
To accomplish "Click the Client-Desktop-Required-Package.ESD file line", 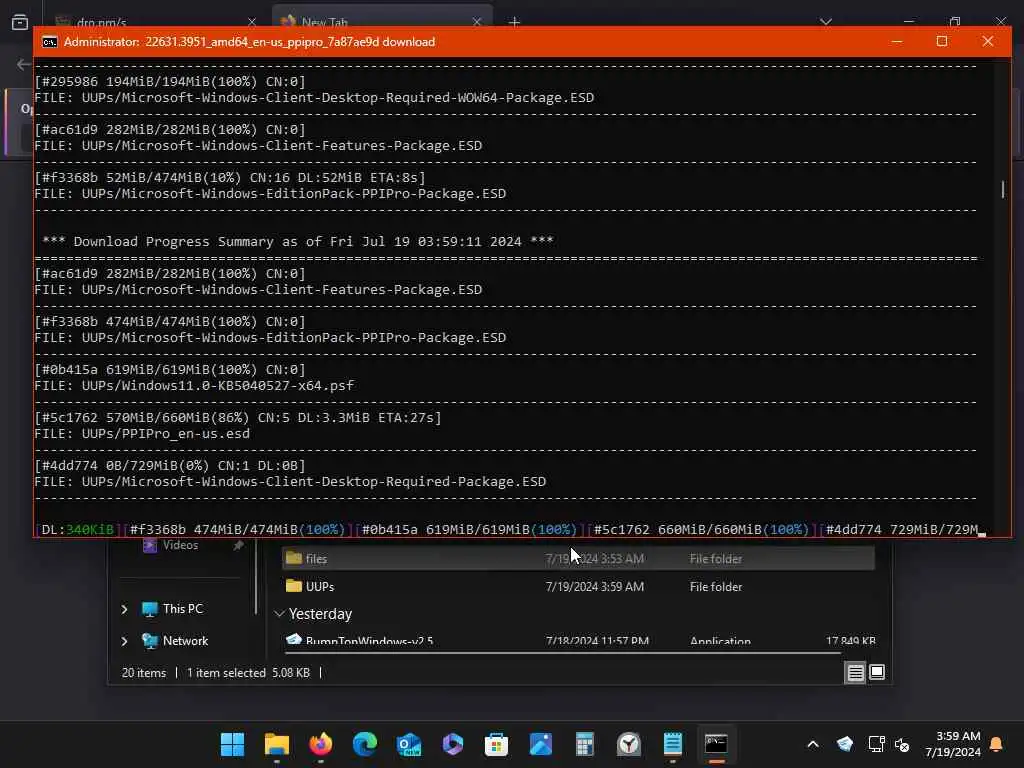I will click(x=291, y=482).
